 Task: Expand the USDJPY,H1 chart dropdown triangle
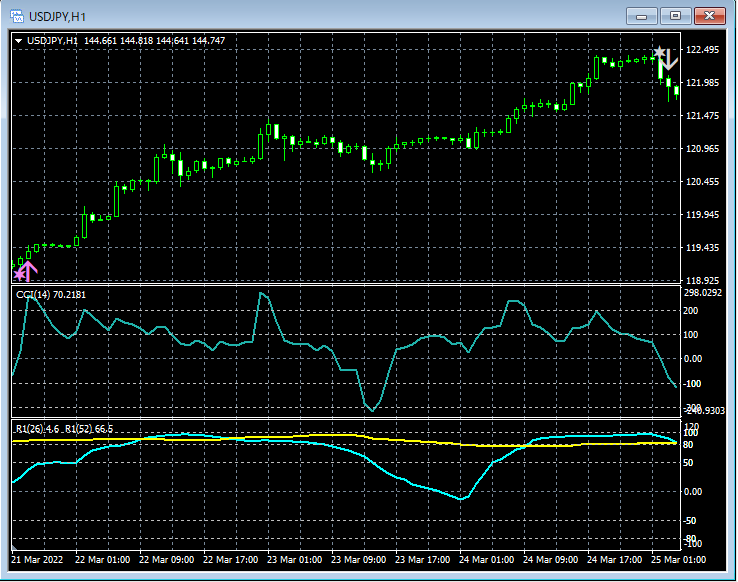19,41
